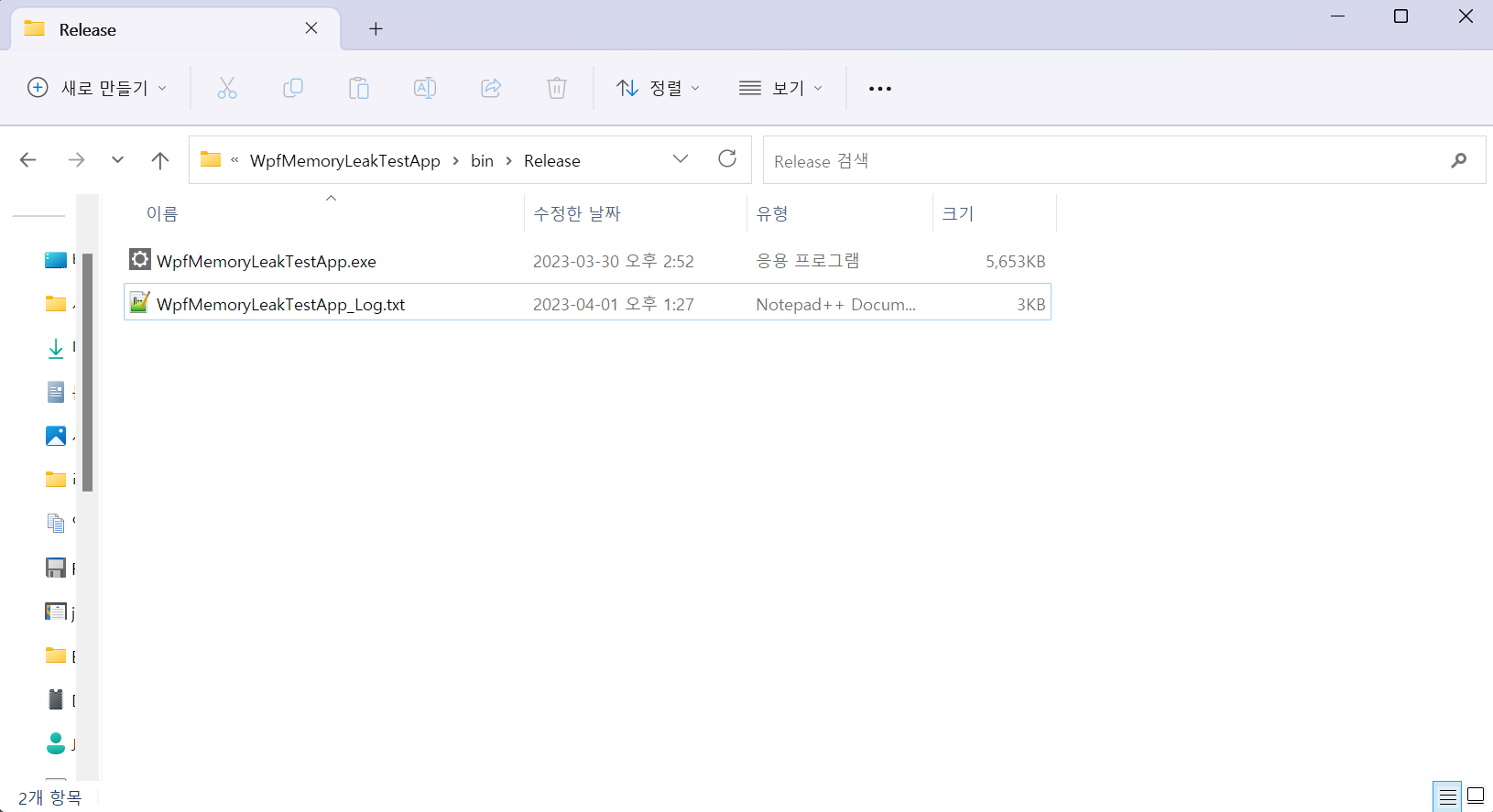Click the Release 검색 search field
Screen dimensions: 1493x812
coord(1099,161)
